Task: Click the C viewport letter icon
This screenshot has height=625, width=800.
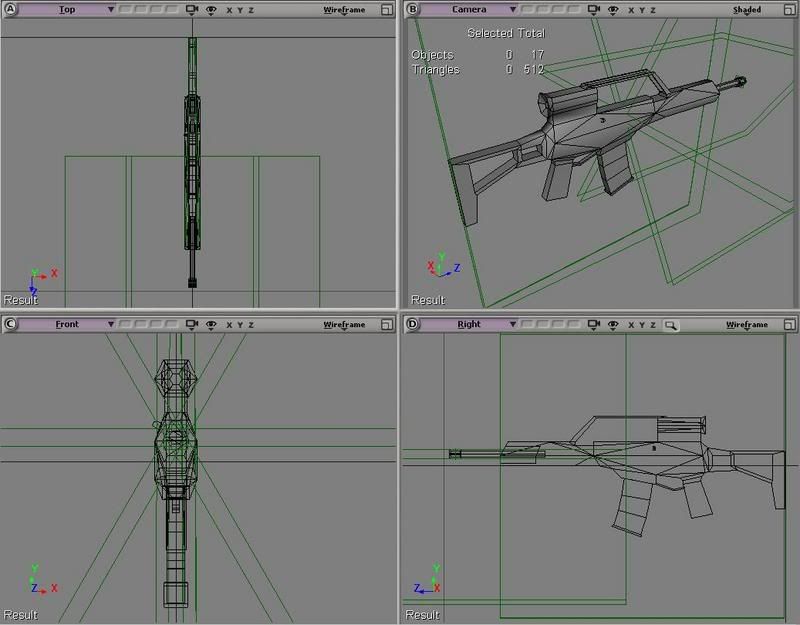Action: pos(10,324)
